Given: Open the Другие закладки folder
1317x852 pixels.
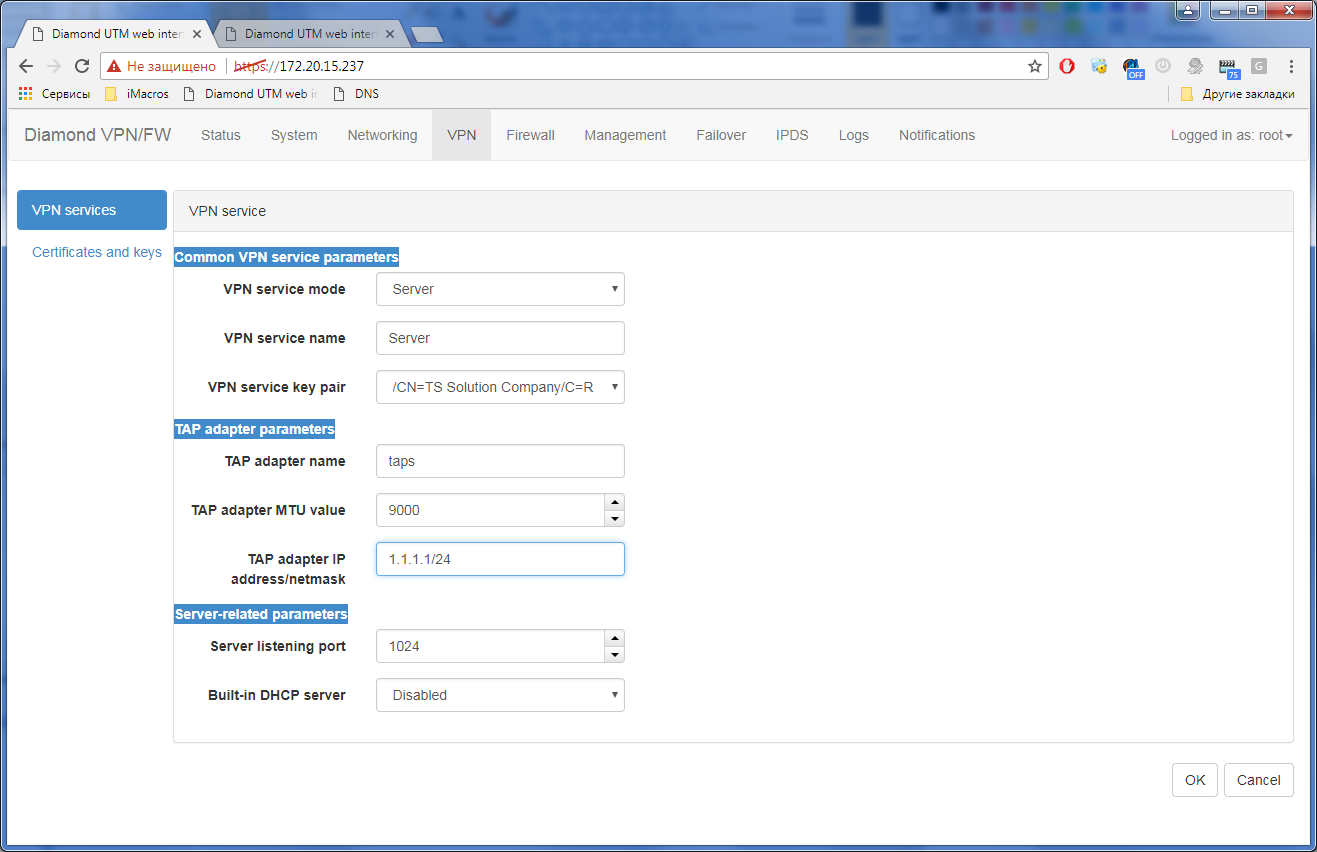Looking at the screenshot, I should [x=1238, y=94].
